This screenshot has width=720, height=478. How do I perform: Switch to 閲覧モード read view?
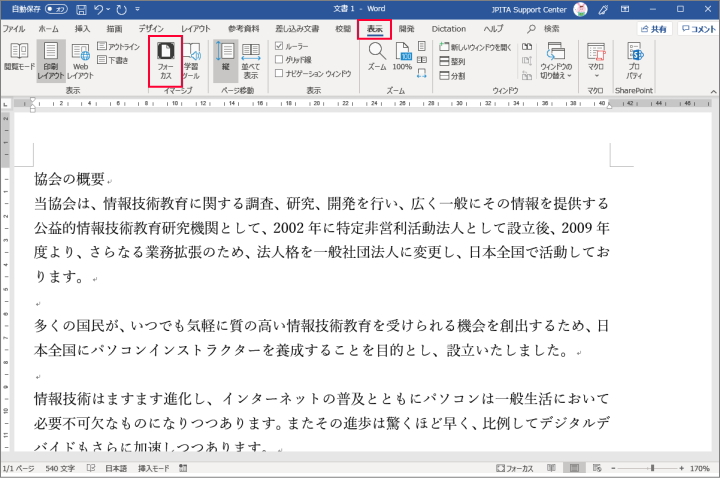(18, 58)
